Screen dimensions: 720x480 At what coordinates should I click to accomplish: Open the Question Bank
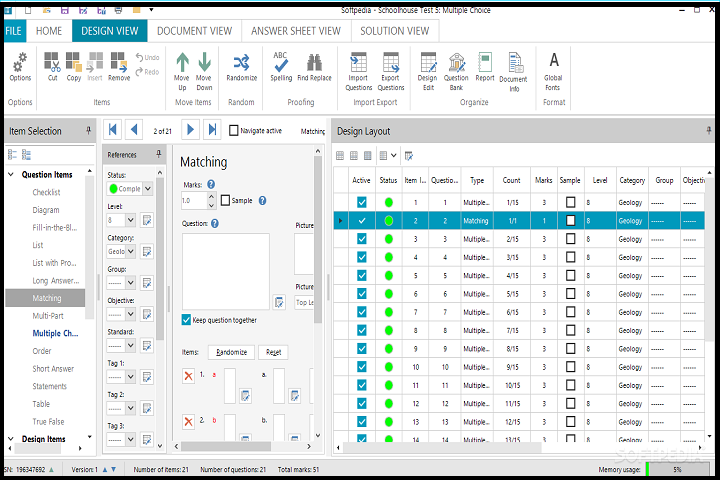tap(456, 64)
